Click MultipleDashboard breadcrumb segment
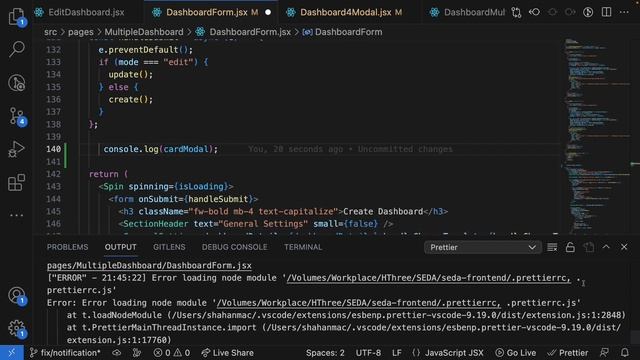This screenshot has width=640, height=360. click(144, 32)
